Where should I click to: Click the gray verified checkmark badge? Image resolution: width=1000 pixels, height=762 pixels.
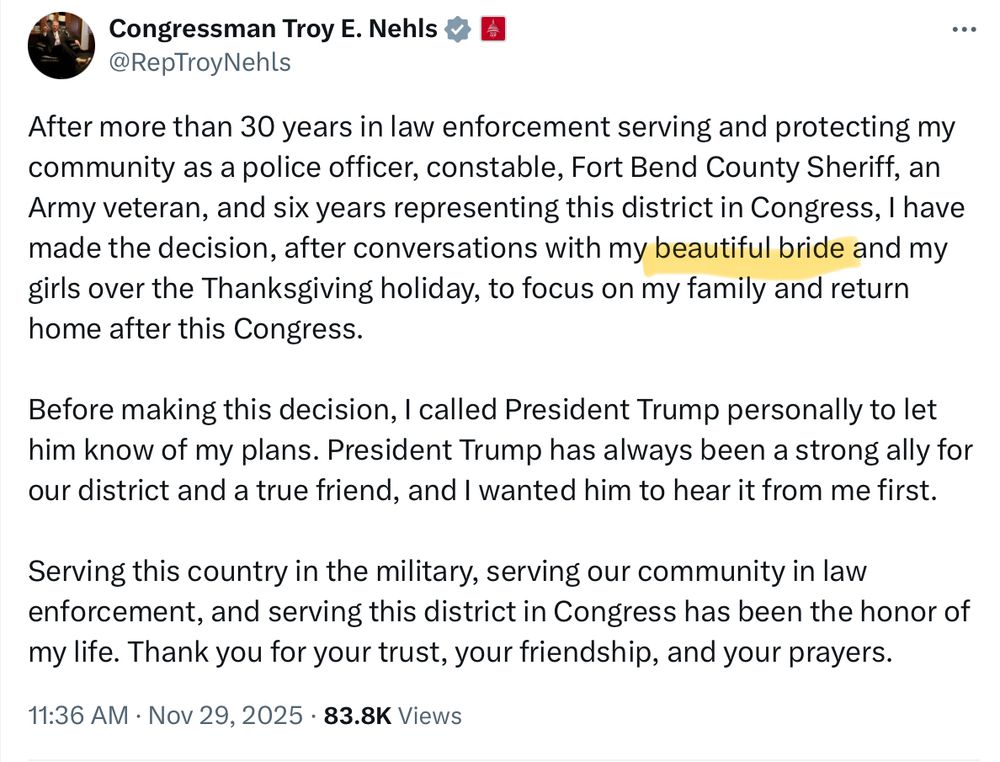click(x=457, y=30)
